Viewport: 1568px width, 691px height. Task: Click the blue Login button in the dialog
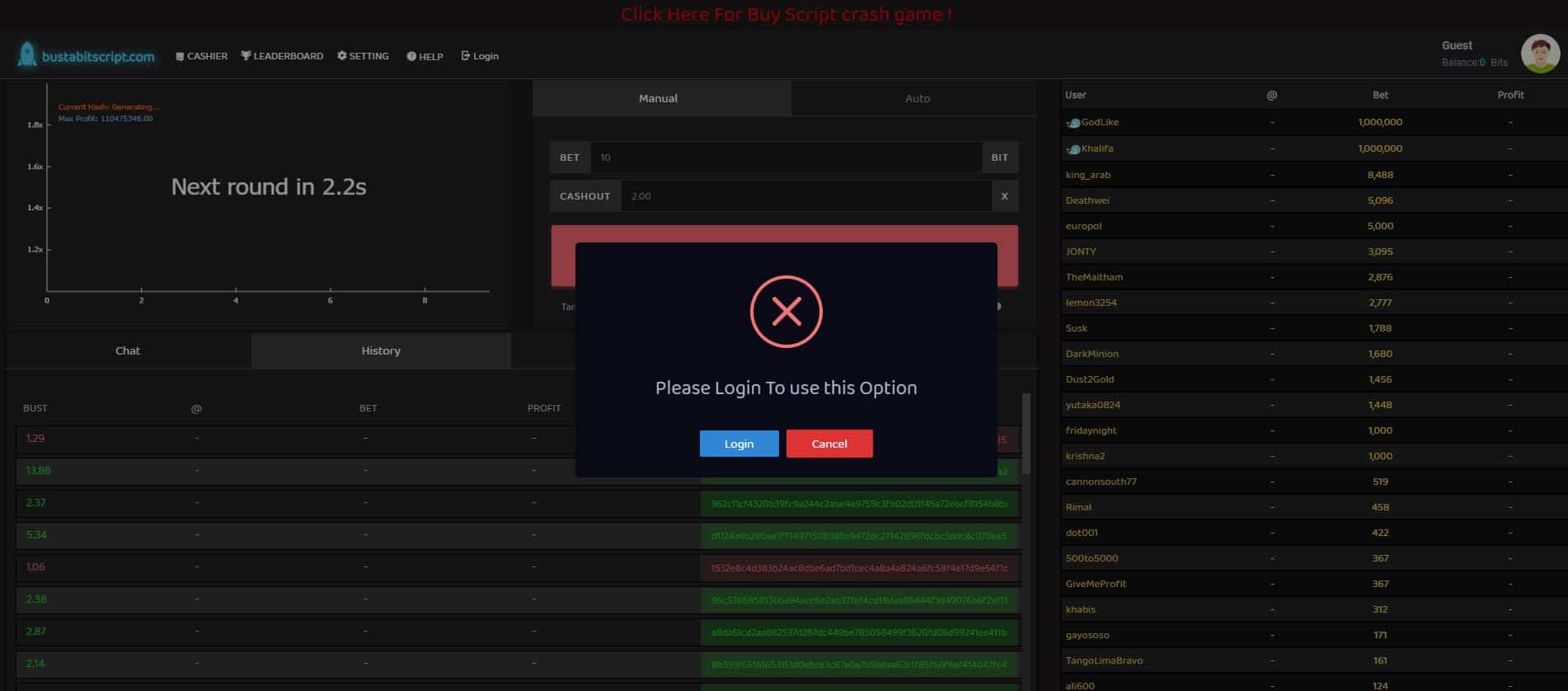(x=739, y=444)
